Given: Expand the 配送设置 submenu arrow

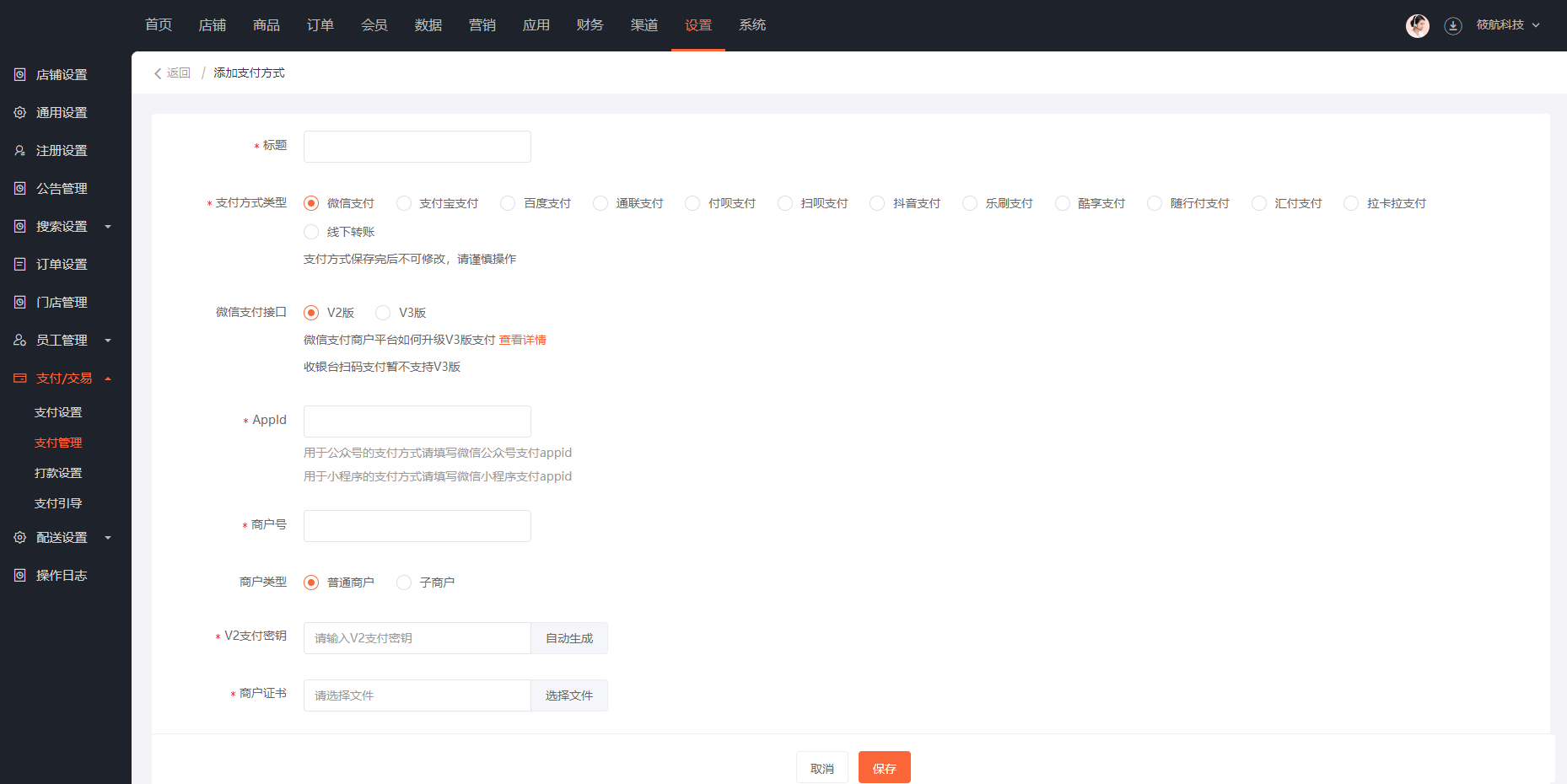Looking at the screenshot, I should coord(108,538).
